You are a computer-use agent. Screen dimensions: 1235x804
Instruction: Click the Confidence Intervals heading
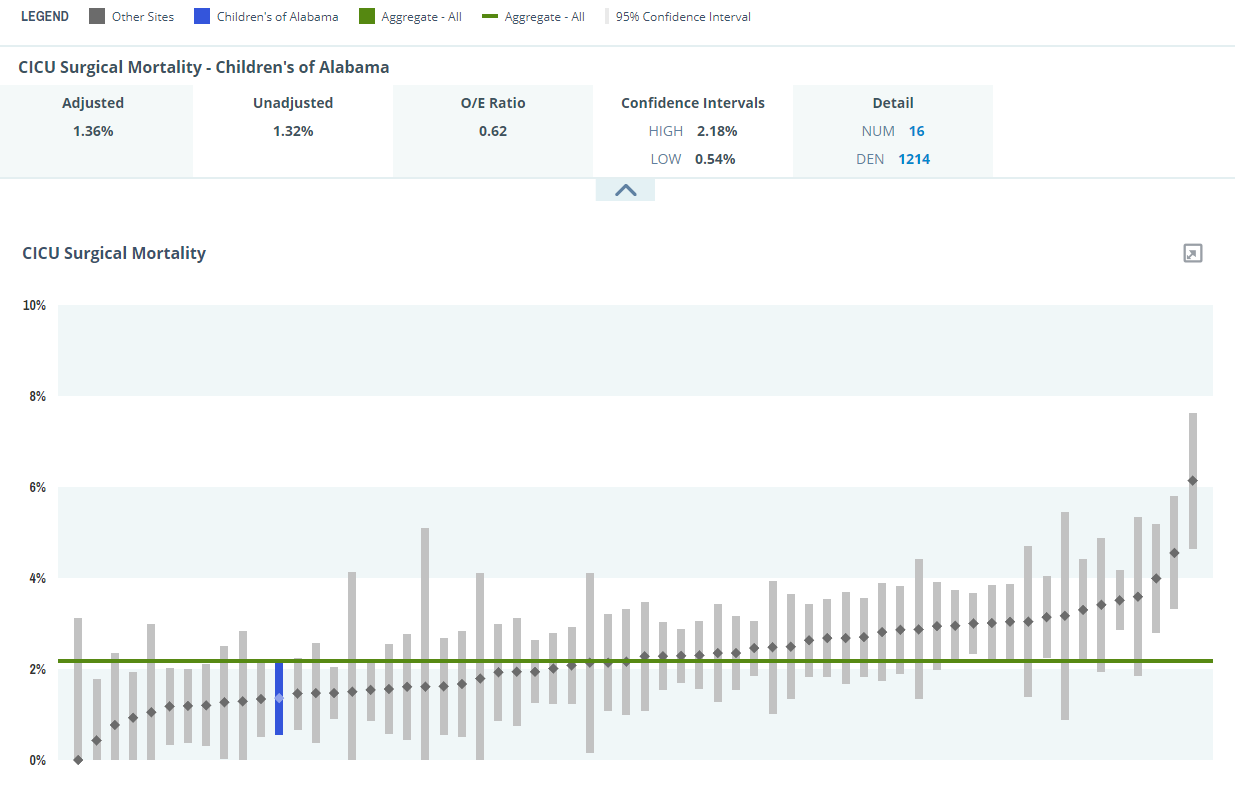point(693,103)
